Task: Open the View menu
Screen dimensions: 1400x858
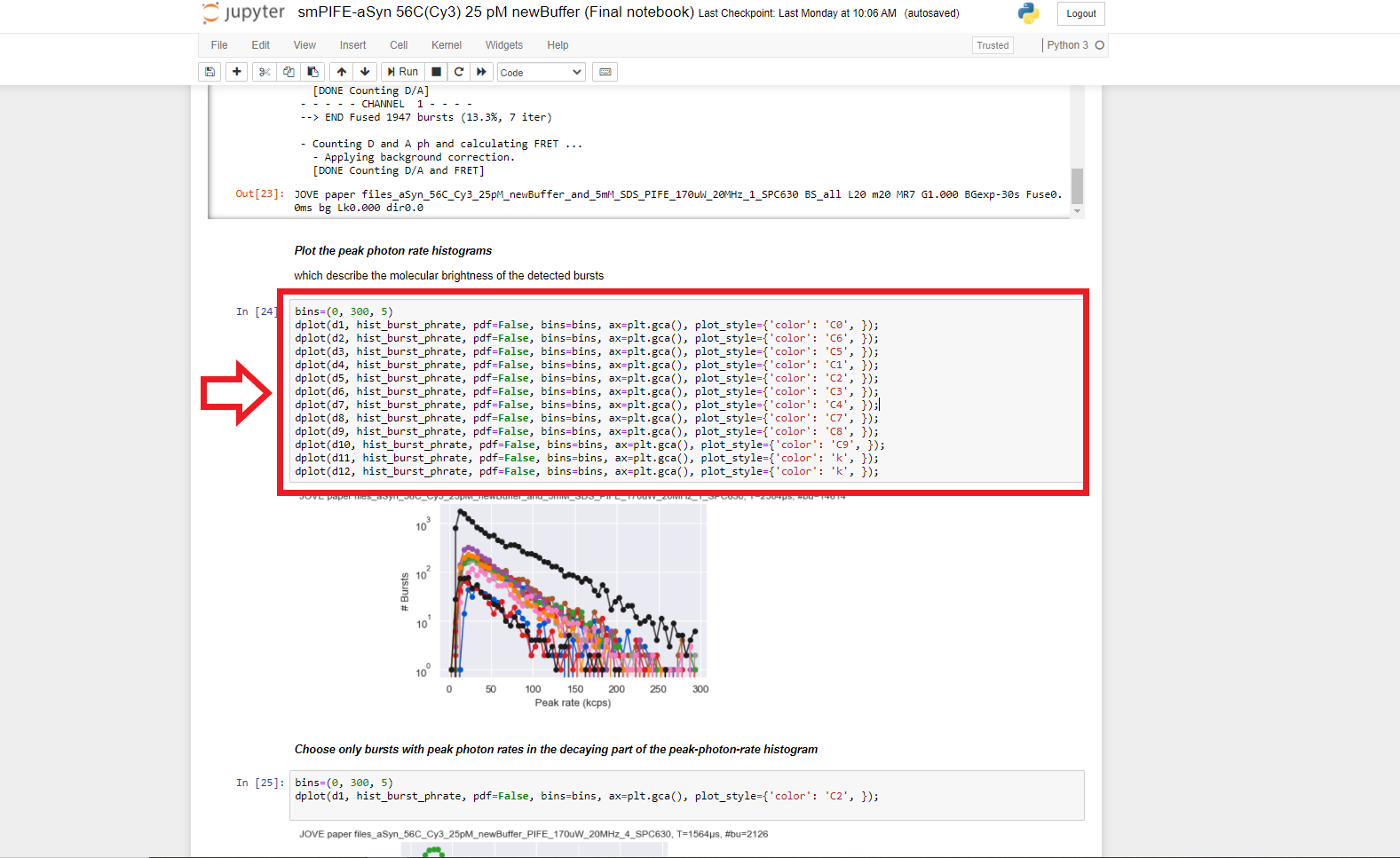Action: (305, 45)
